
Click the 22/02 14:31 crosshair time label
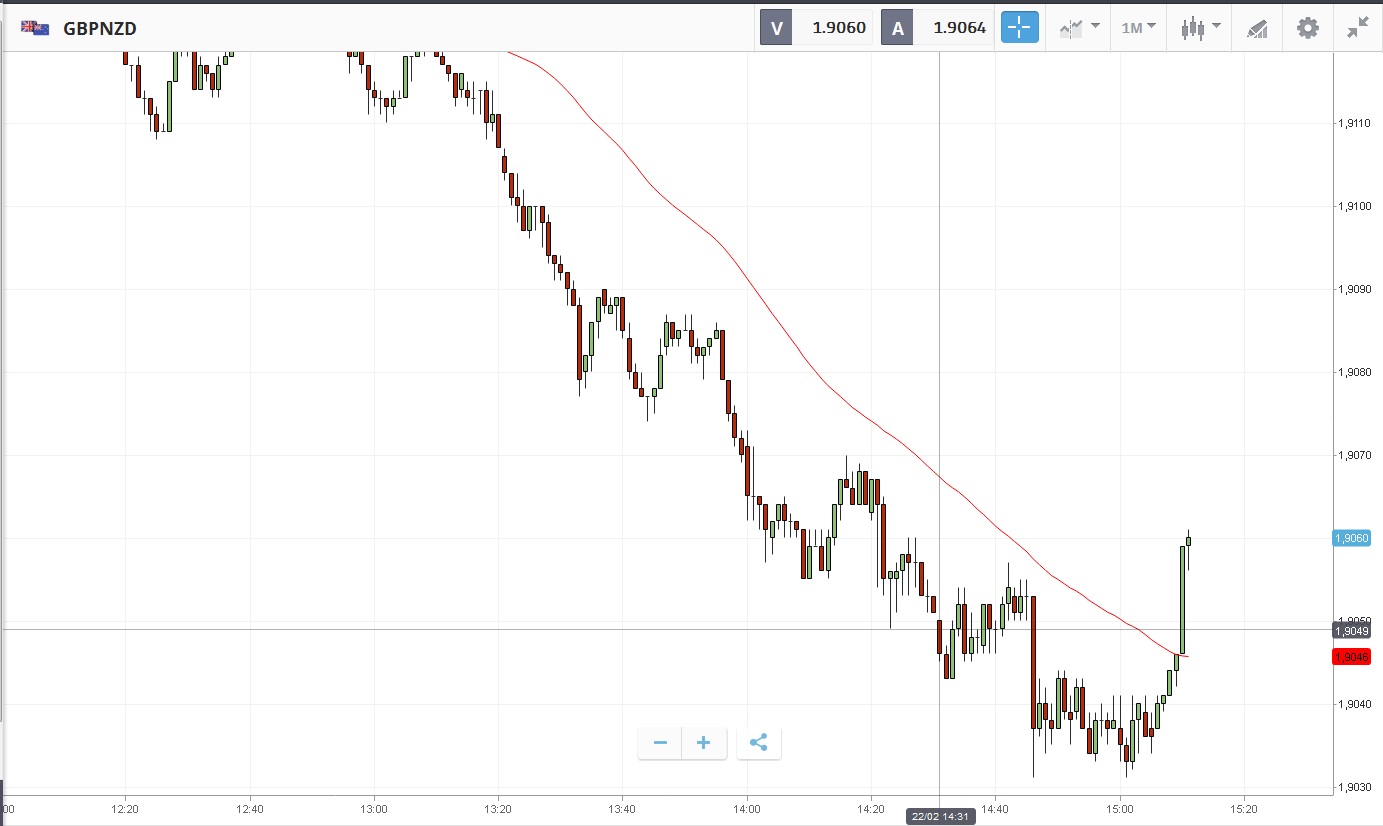[939, 816]
